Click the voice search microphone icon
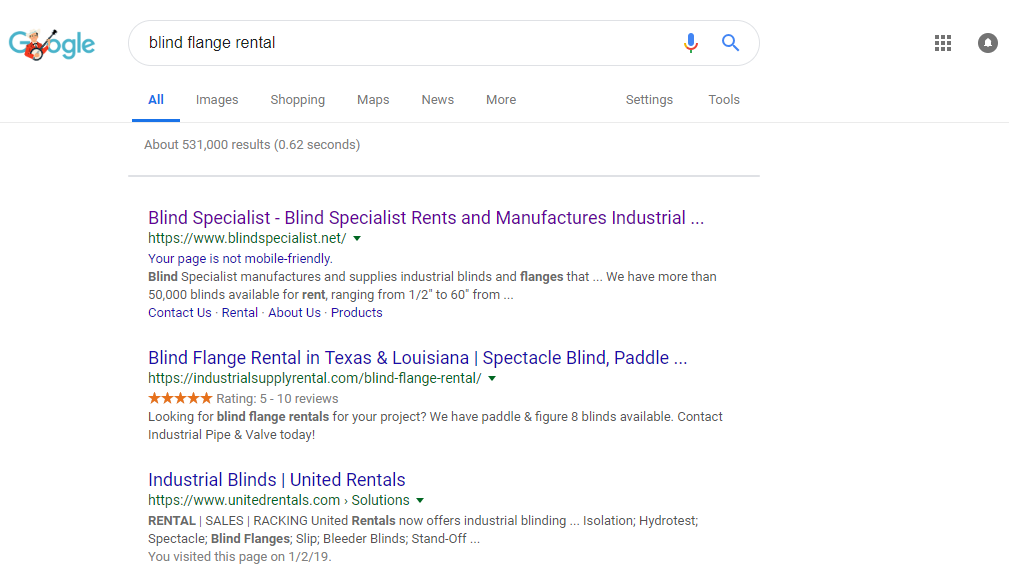The width and height of the screenshot is (1009, 581). coord(690,43)
